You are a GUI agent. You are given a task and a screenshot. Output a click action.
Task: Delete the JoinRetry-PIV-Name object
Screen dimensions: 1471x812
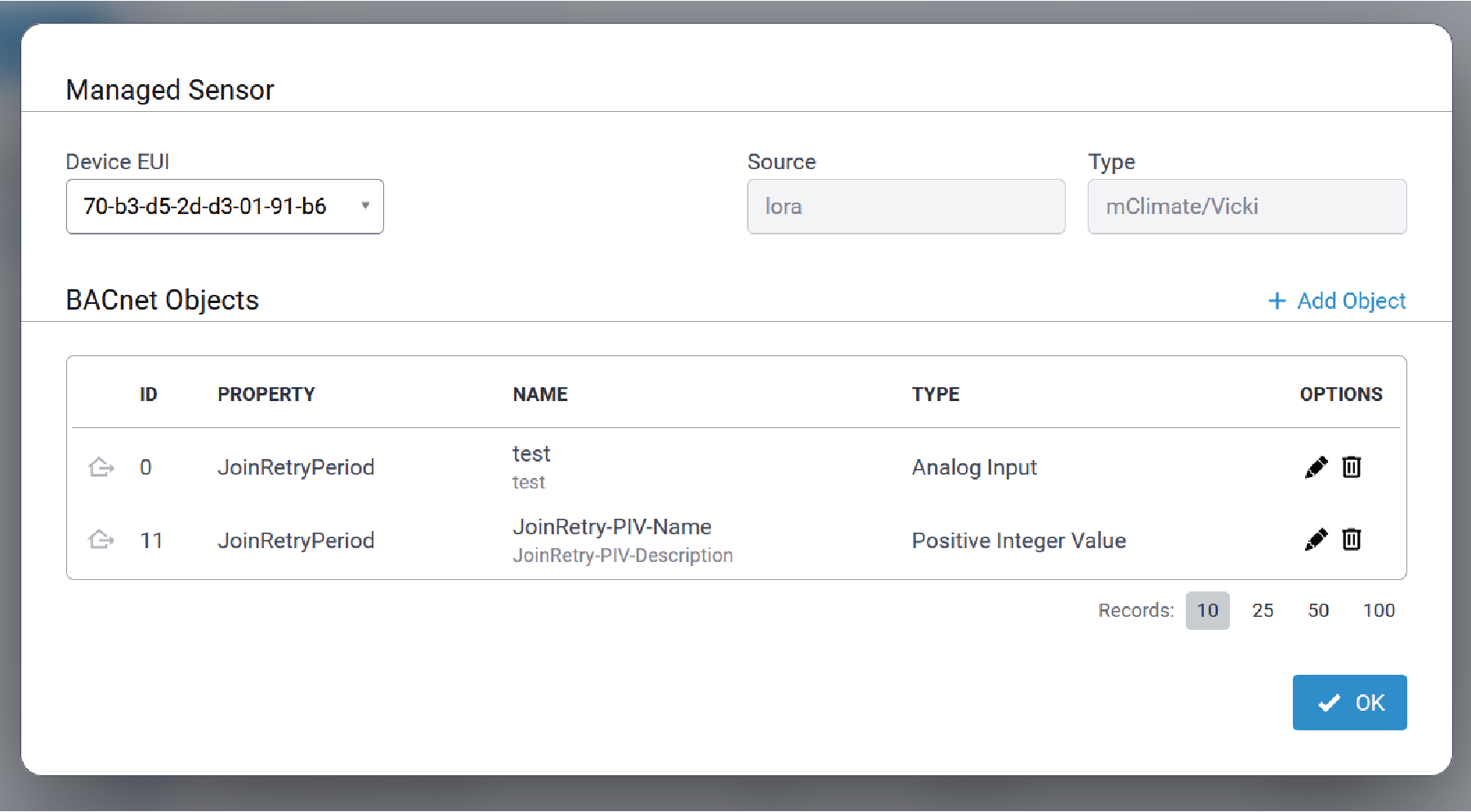tap(1352, 540)
